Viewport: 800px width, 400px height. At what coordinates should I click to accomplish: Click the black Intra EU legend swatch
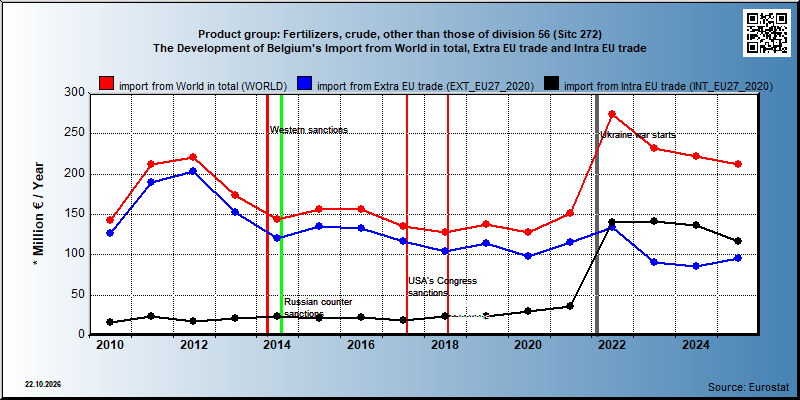[552, 84]
